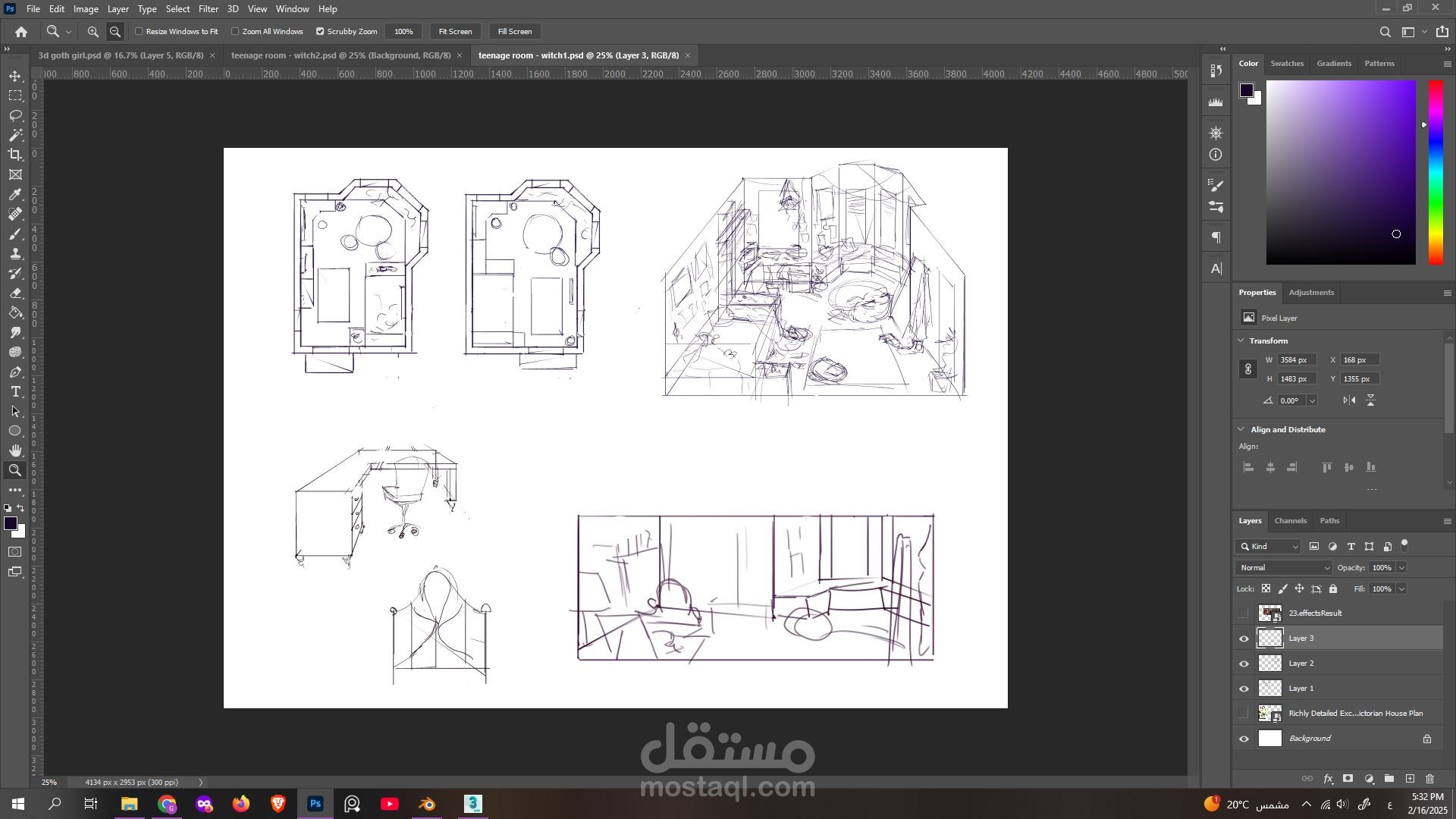Hide Layer 2 visibility eye
The width and height of the screenshot is (1456, 819).
click(1244, 664)
